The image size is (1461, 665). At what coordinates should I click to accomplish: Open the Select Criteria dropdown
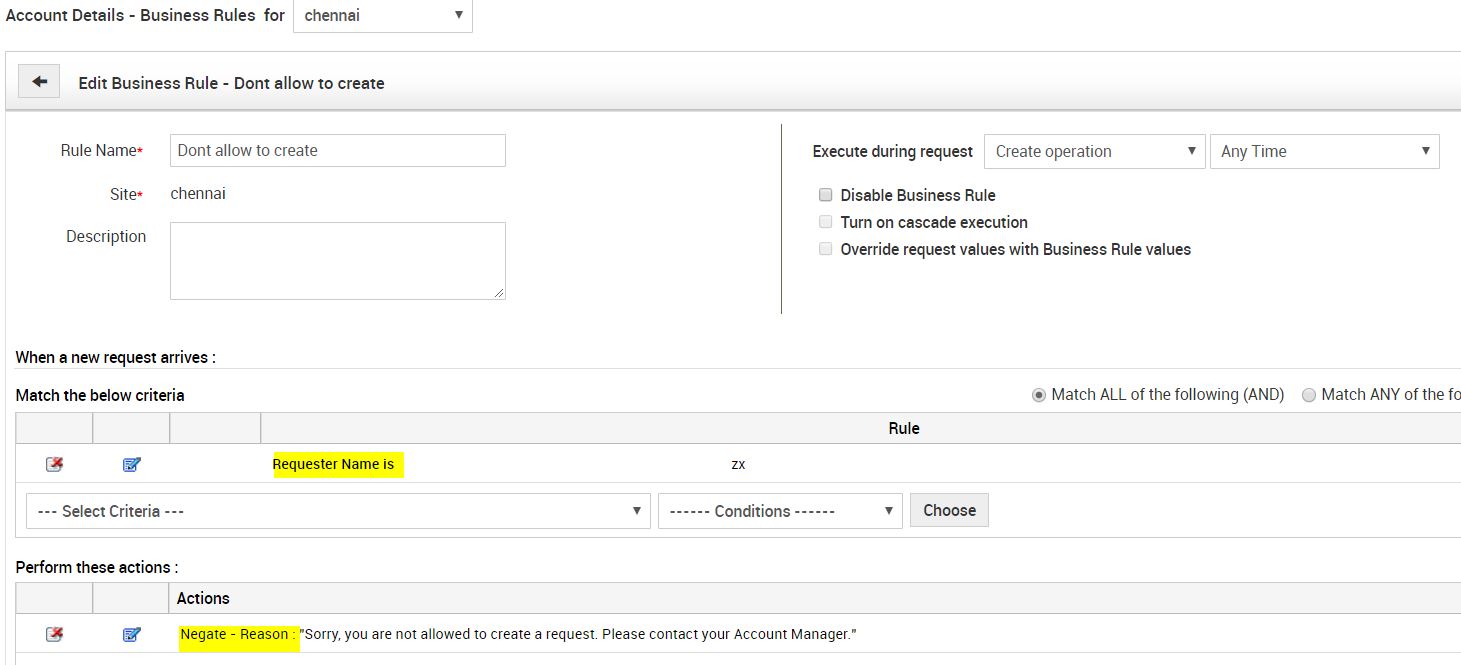338,511
